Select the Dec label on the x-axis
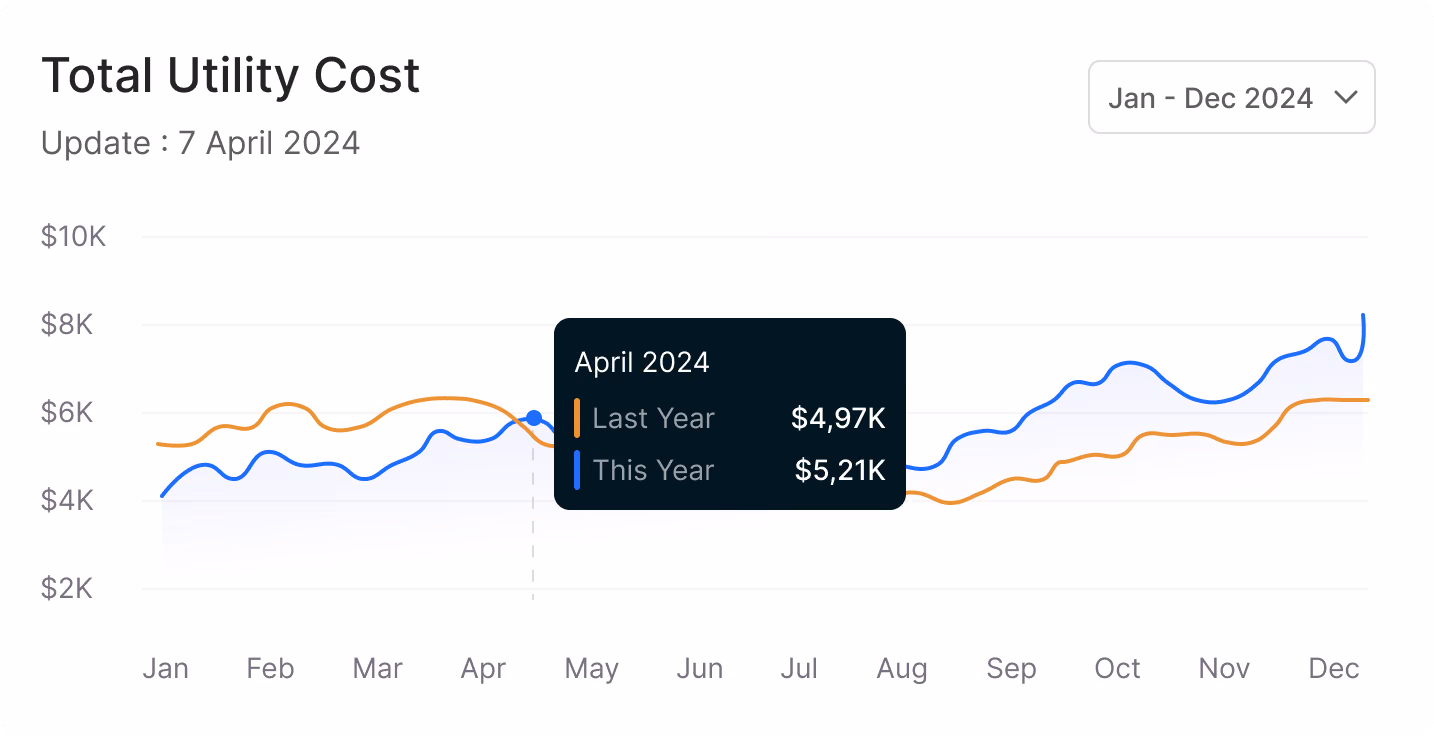The height and width of the screenshot is (736, 1434). click(1333, 668)
